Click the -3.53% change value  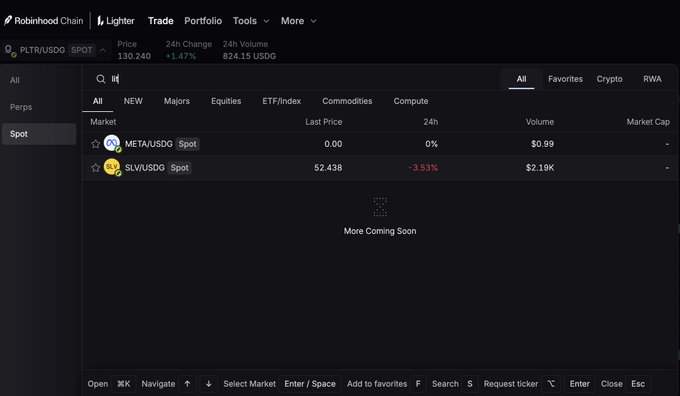point(423,167)
